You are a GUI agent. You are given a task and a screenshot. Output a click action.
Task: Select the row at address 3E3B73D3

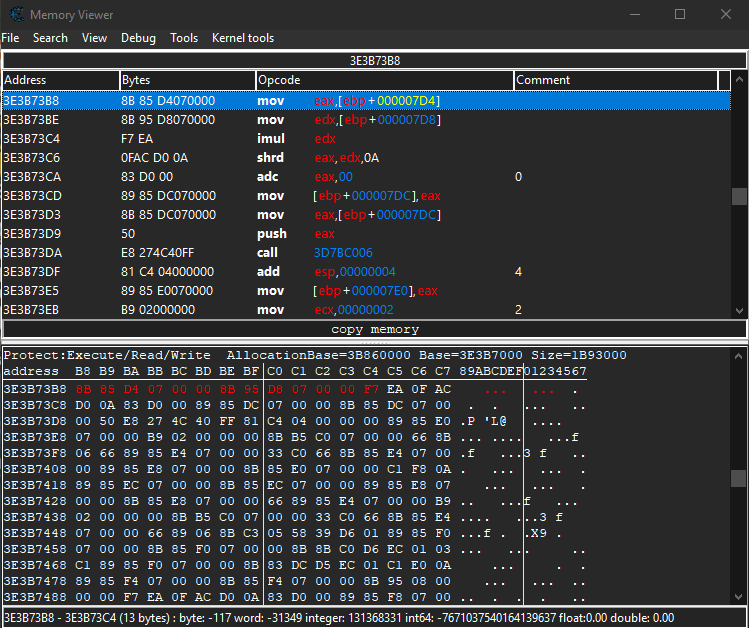(366, 215)
